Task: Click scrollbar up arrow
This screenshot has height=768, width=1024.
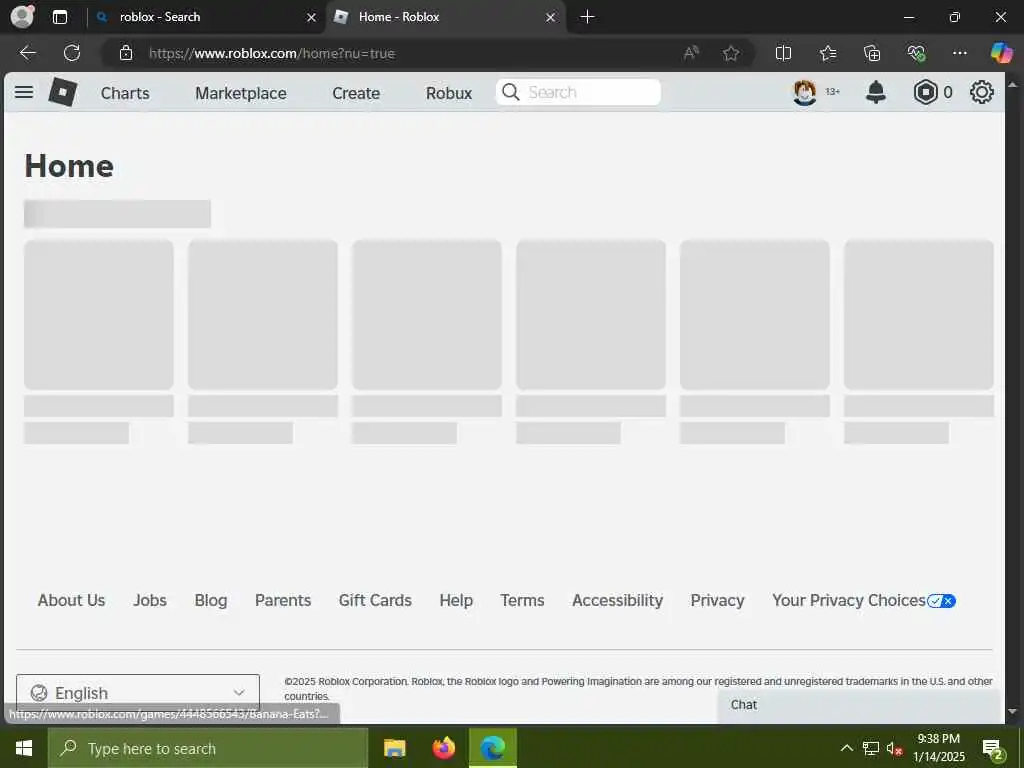Action: (x=1013, y=84)
